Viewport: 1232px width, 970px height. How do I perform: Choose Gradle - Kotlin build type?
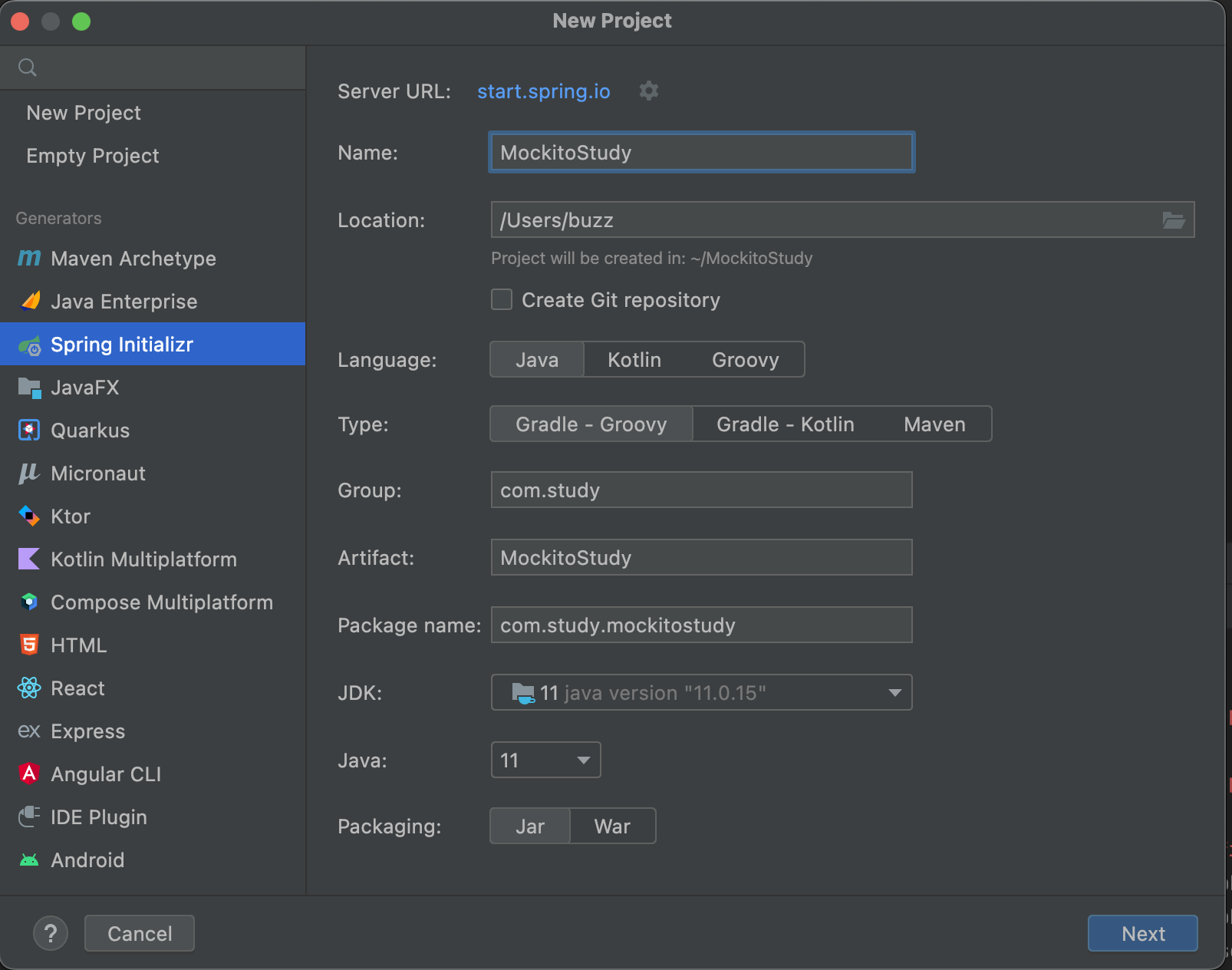786,424
